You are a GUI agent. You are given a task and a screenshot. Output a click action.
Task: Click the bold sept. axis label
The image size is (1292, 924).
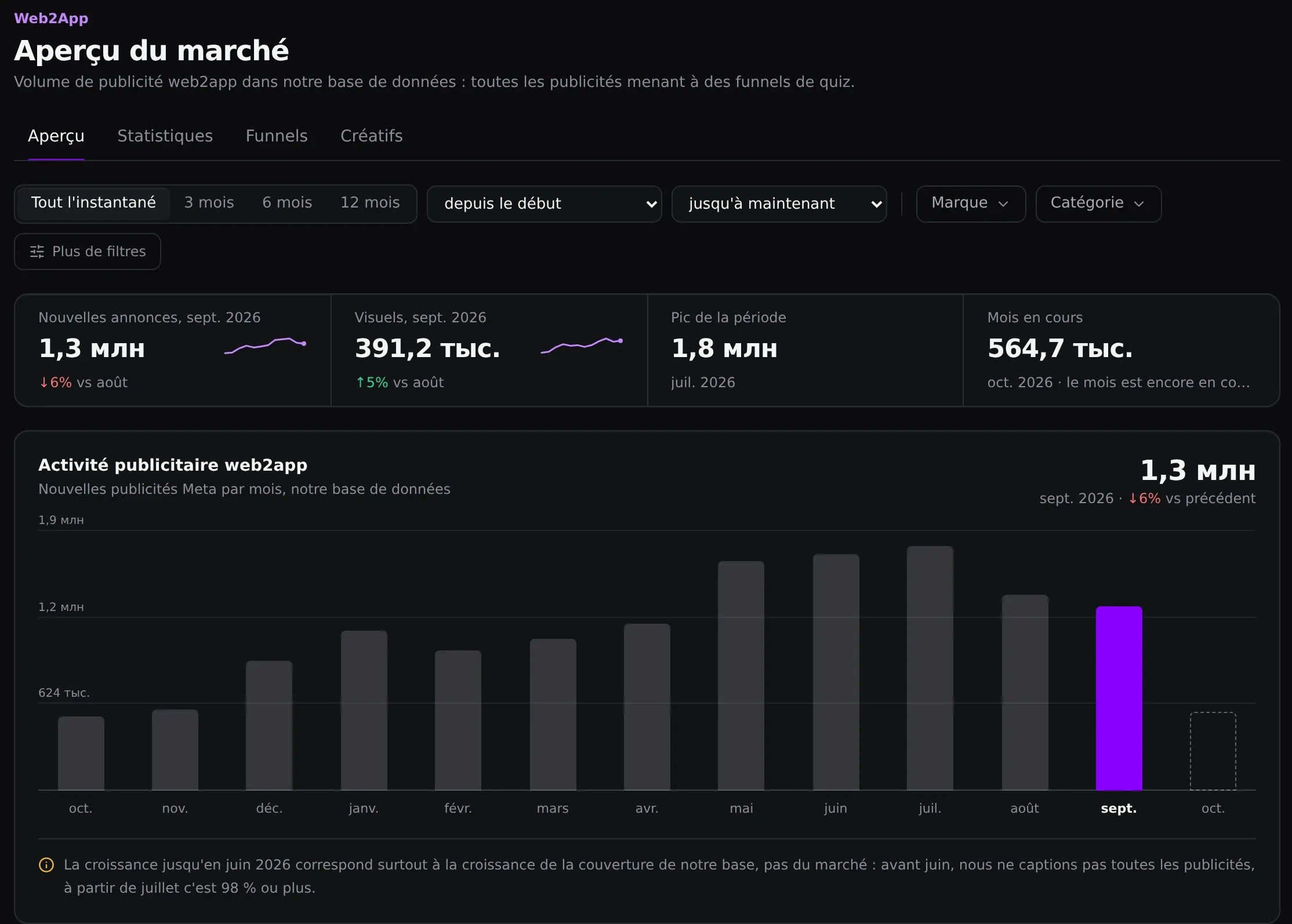coord(1119,808)
